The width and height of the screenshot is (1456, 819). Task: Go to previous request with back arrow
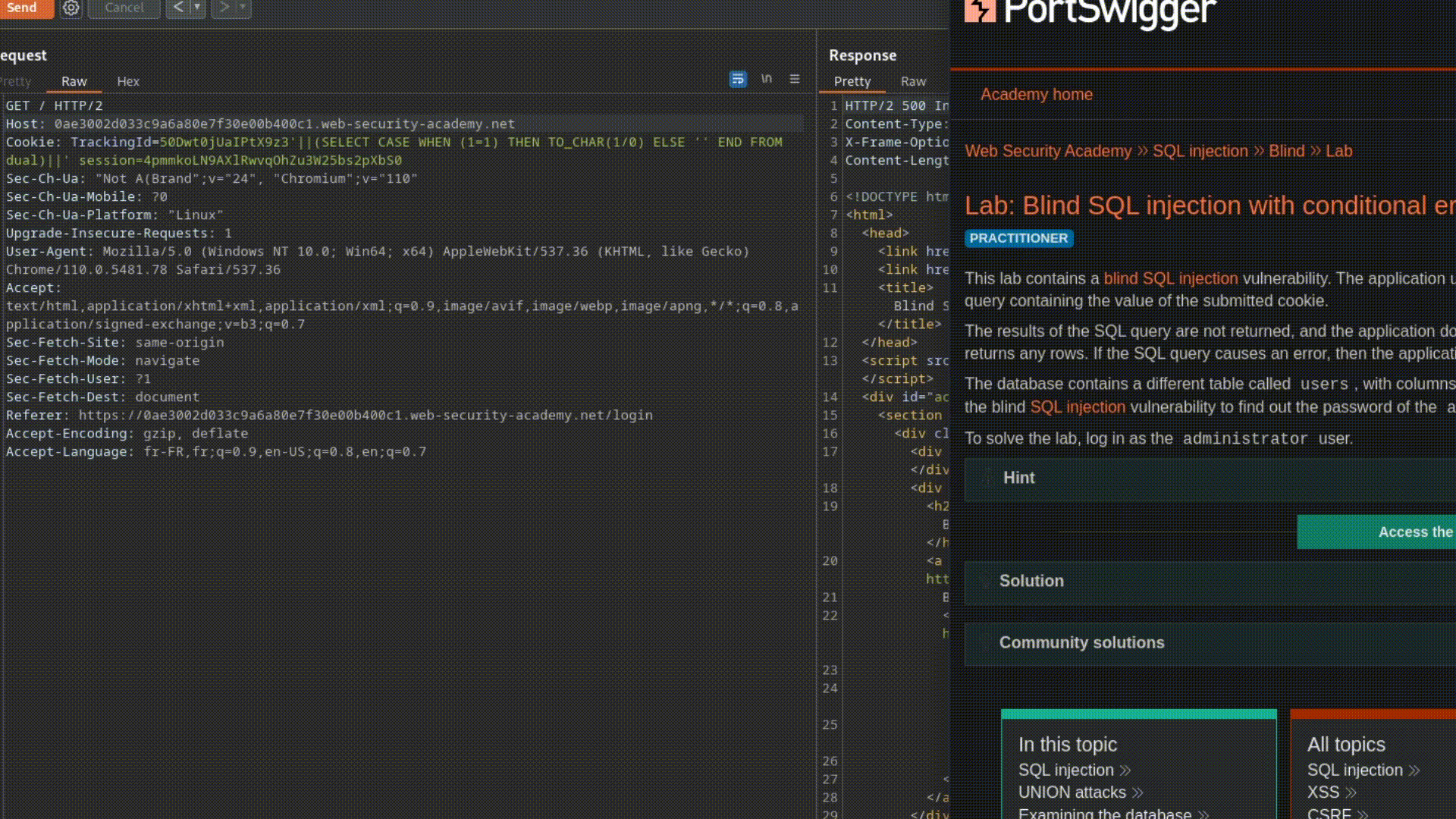click(177, 8)
